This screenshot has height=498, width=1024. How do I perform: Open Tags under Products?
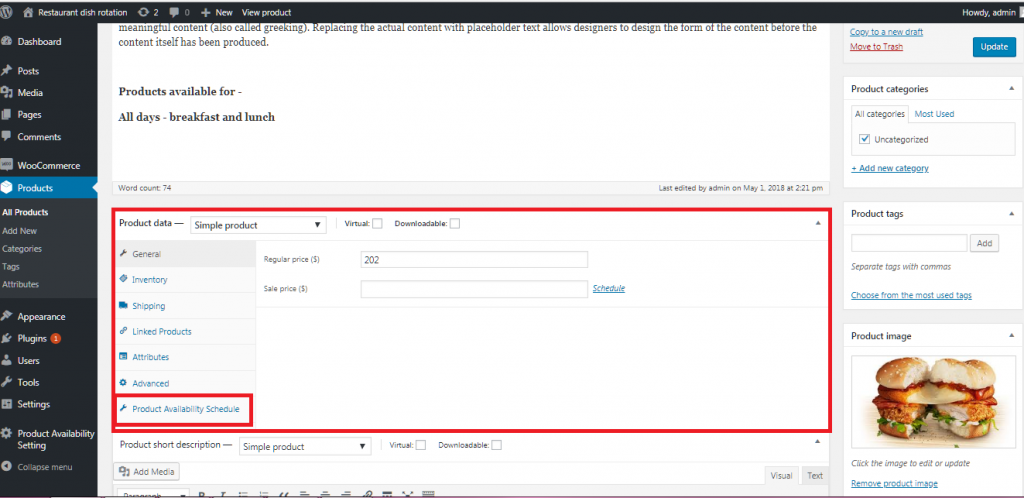10,266
